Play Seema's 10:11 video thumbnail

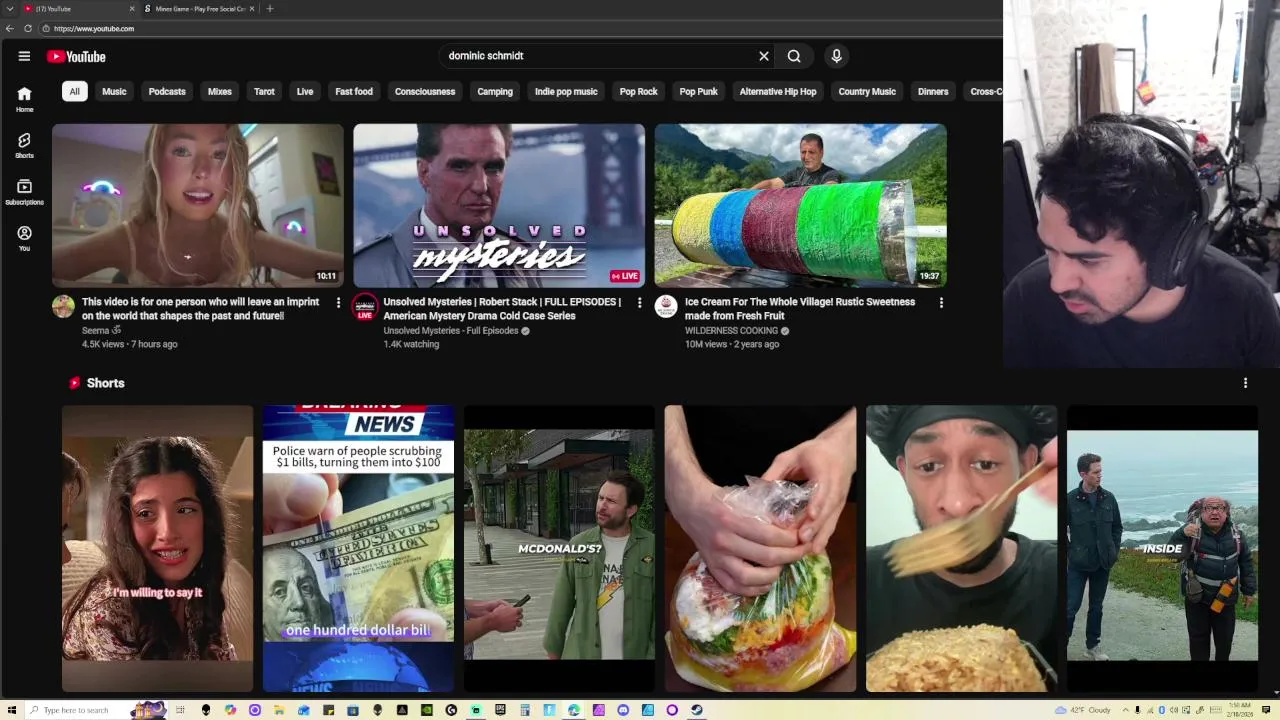click(x=197, y=205)
